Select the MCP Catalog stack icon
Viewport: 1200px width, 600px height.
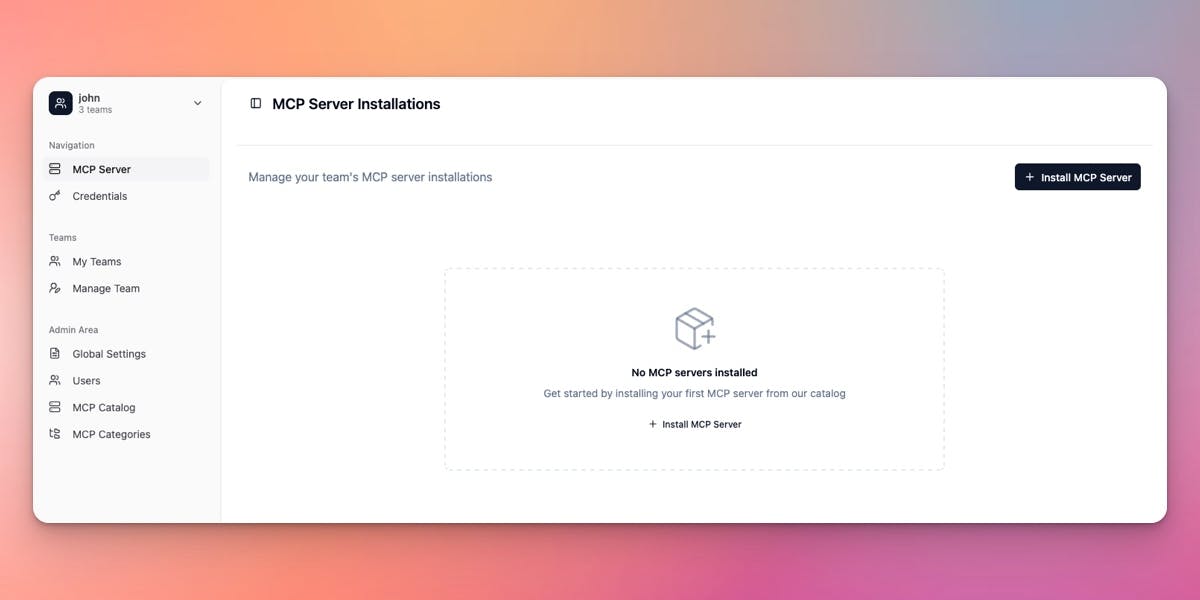coord(54,407)
